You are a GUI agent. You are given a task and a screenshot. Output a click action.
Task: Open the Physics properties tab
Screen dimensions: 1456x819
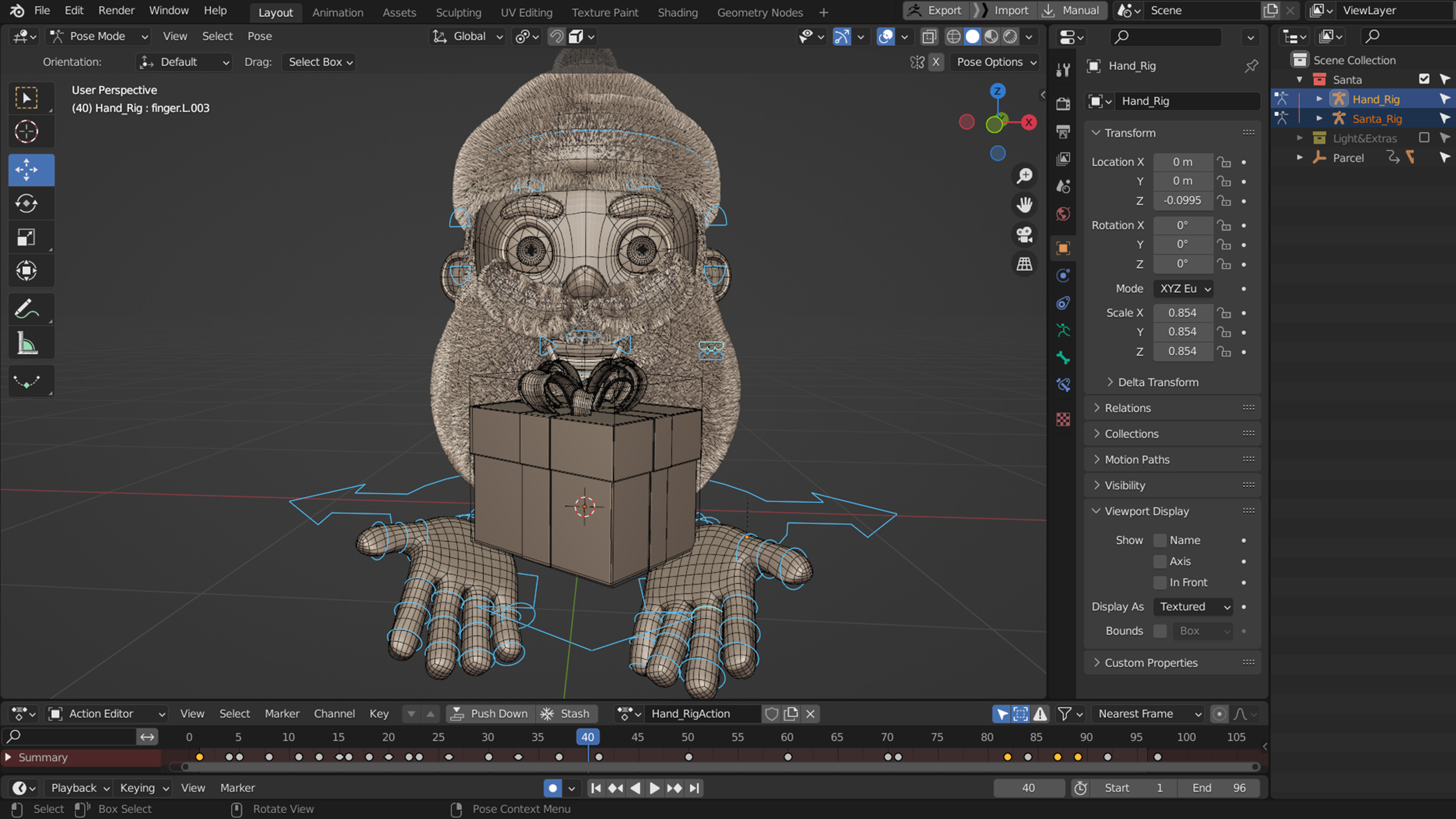point(1063,275)
